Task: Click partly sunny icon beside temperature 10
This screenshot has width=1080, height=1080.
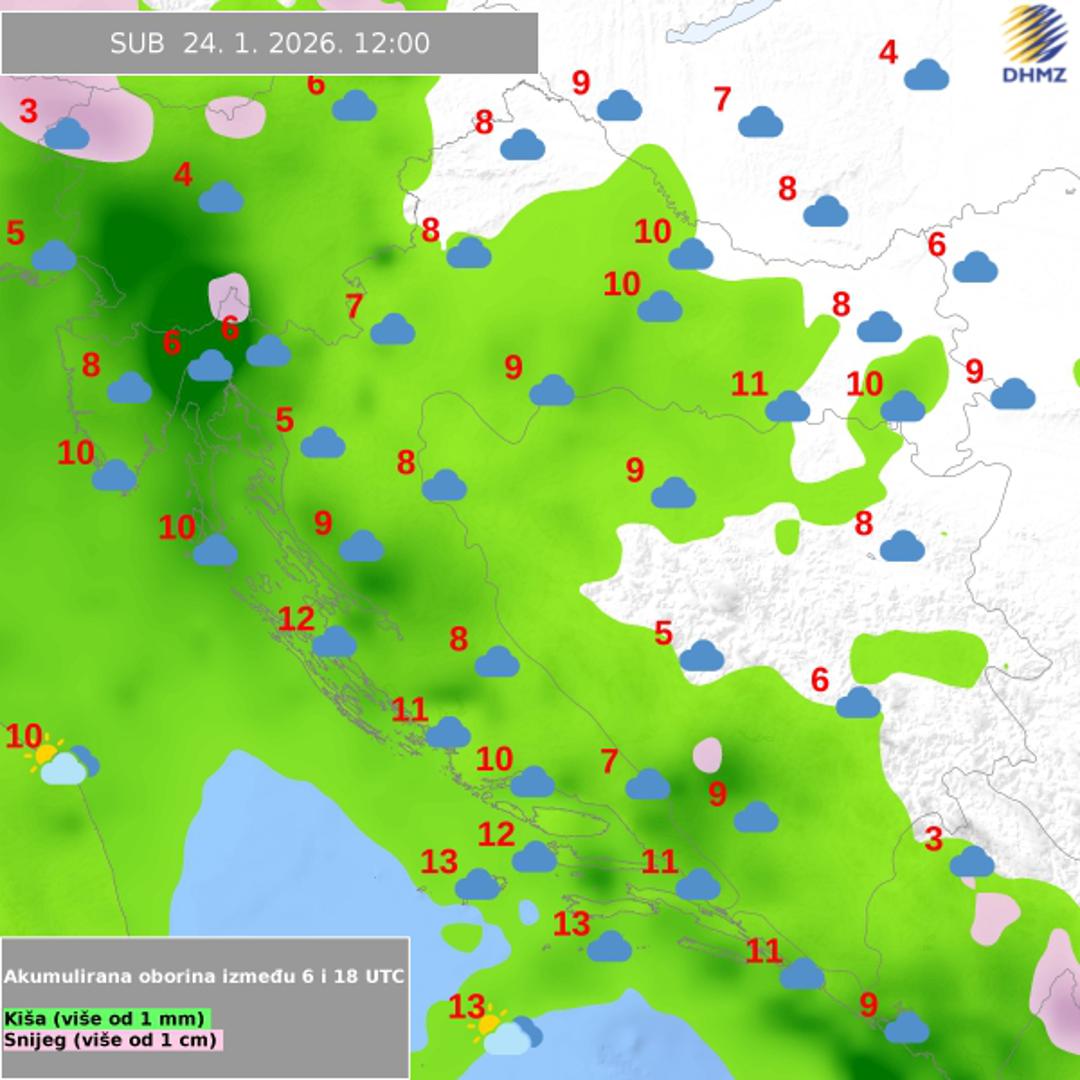Action: click(x=60, y=761)
